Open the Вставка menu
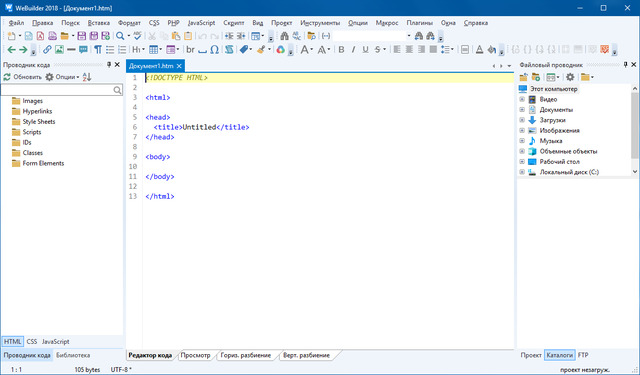 [x=99, y=23]
